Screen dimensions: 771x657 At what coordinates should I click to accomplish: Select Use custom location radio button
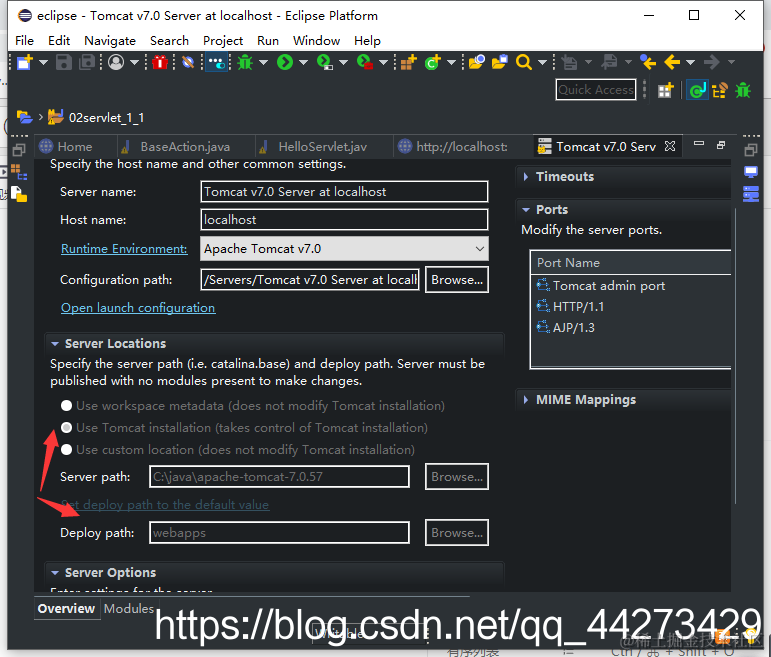click(66, 450)
